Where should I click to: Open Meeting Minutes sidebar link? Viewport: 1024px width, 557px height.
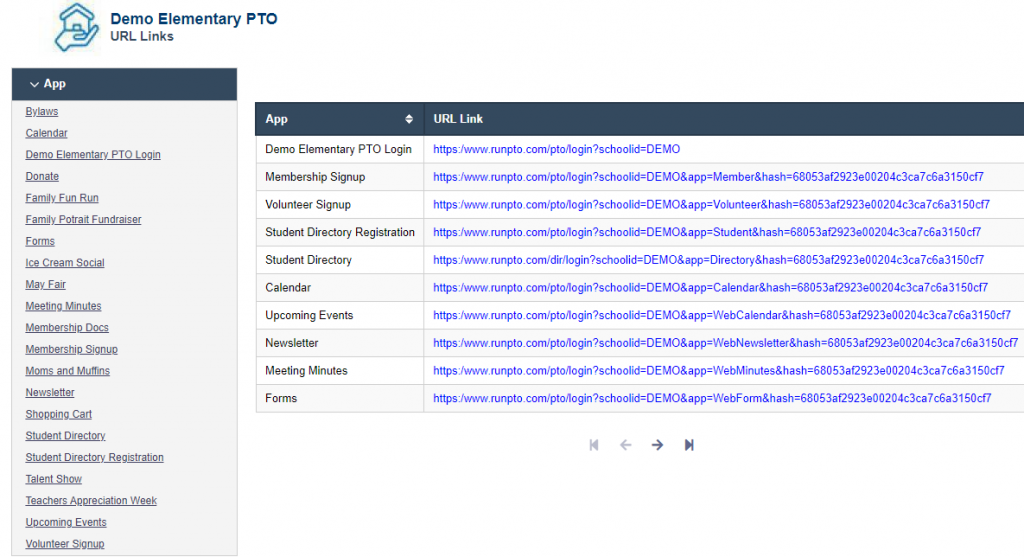63,306
